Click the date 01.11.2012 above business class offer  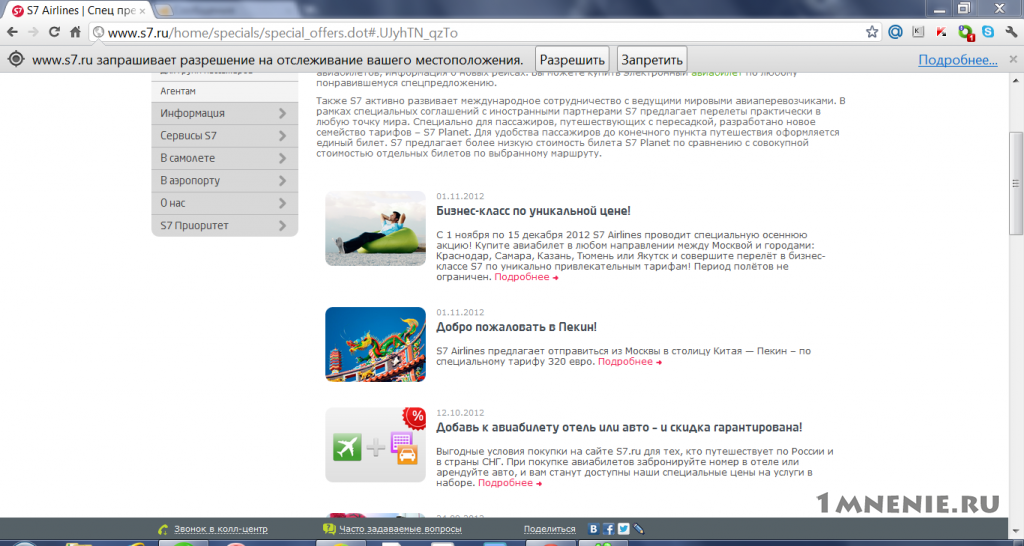pos(460,197)
